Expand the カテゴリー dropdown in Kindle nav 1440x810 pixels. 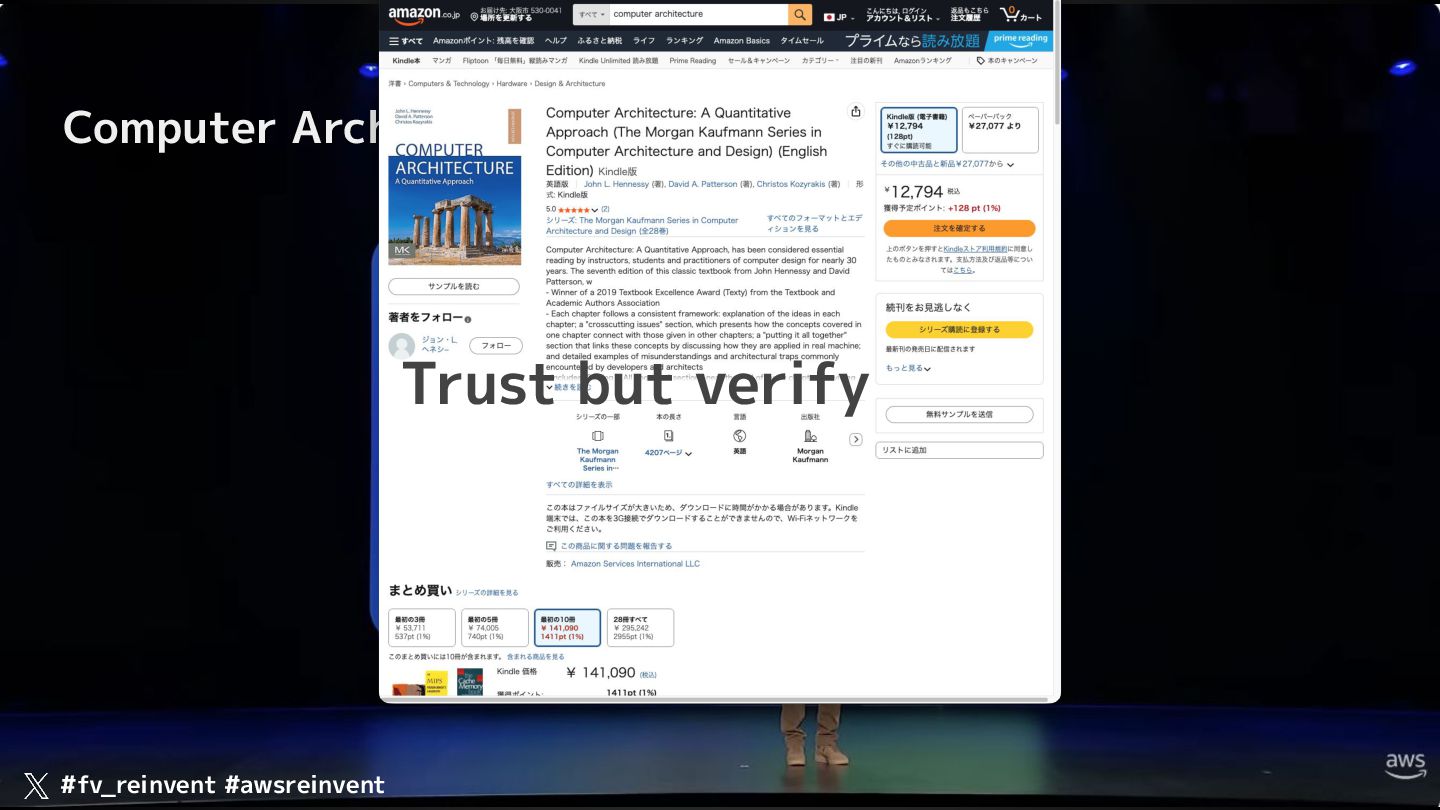pyautogui.click(x=820, y=60)
